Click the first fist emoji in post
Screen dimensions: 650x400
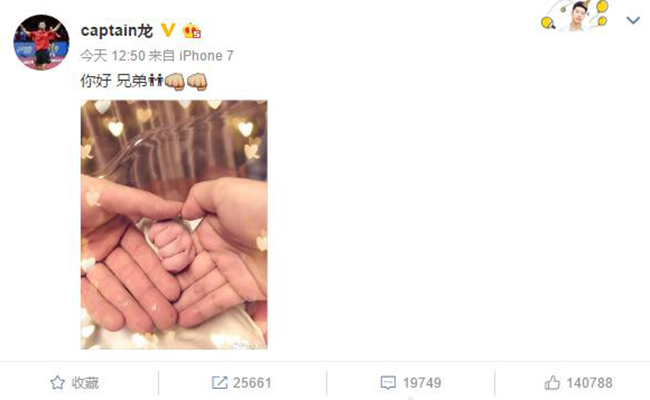(175, 81)
